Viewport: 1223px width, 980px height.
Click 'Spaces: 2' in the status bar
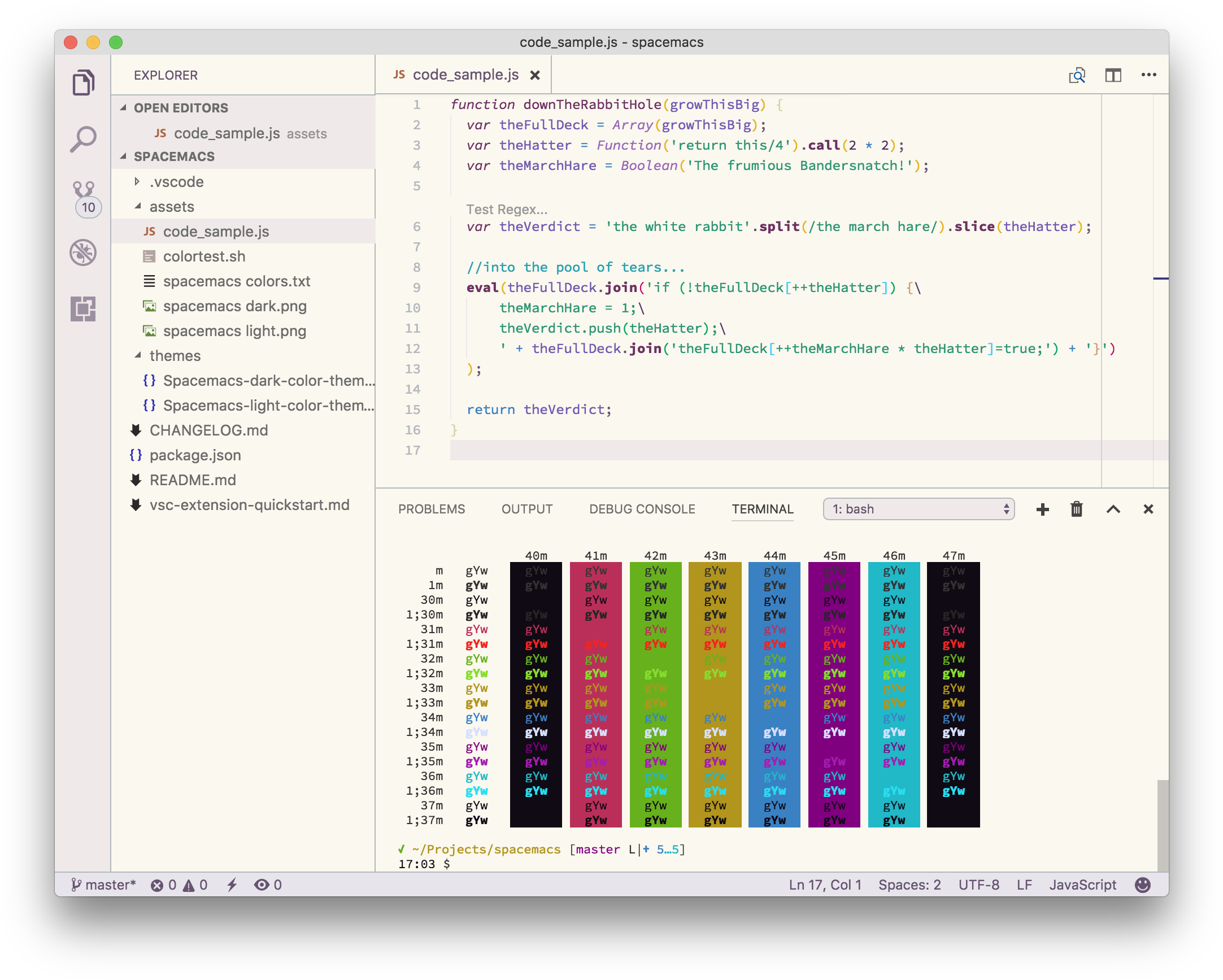tap(909, 884)
